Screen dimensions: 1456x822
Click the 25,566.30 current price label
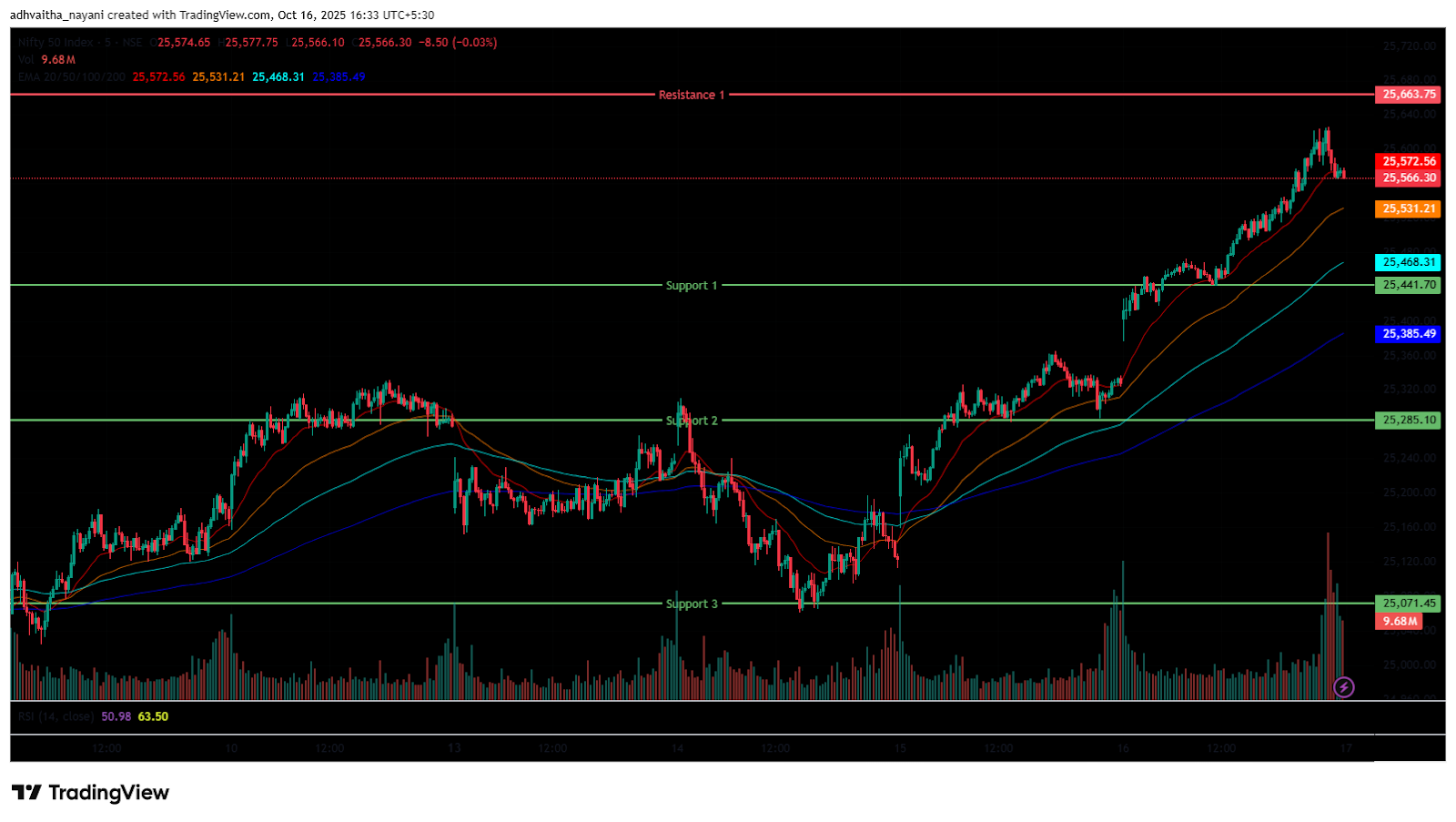[1409, 178]
